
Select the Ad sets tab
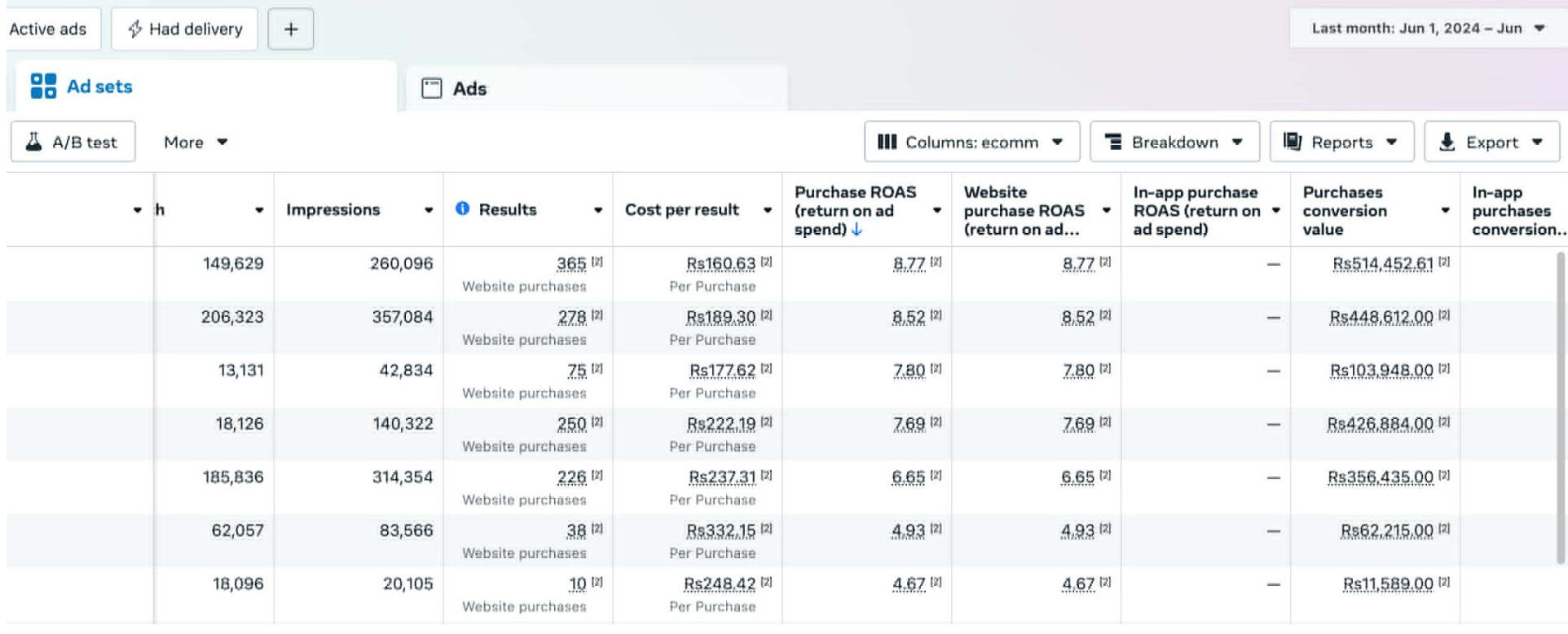99,86
